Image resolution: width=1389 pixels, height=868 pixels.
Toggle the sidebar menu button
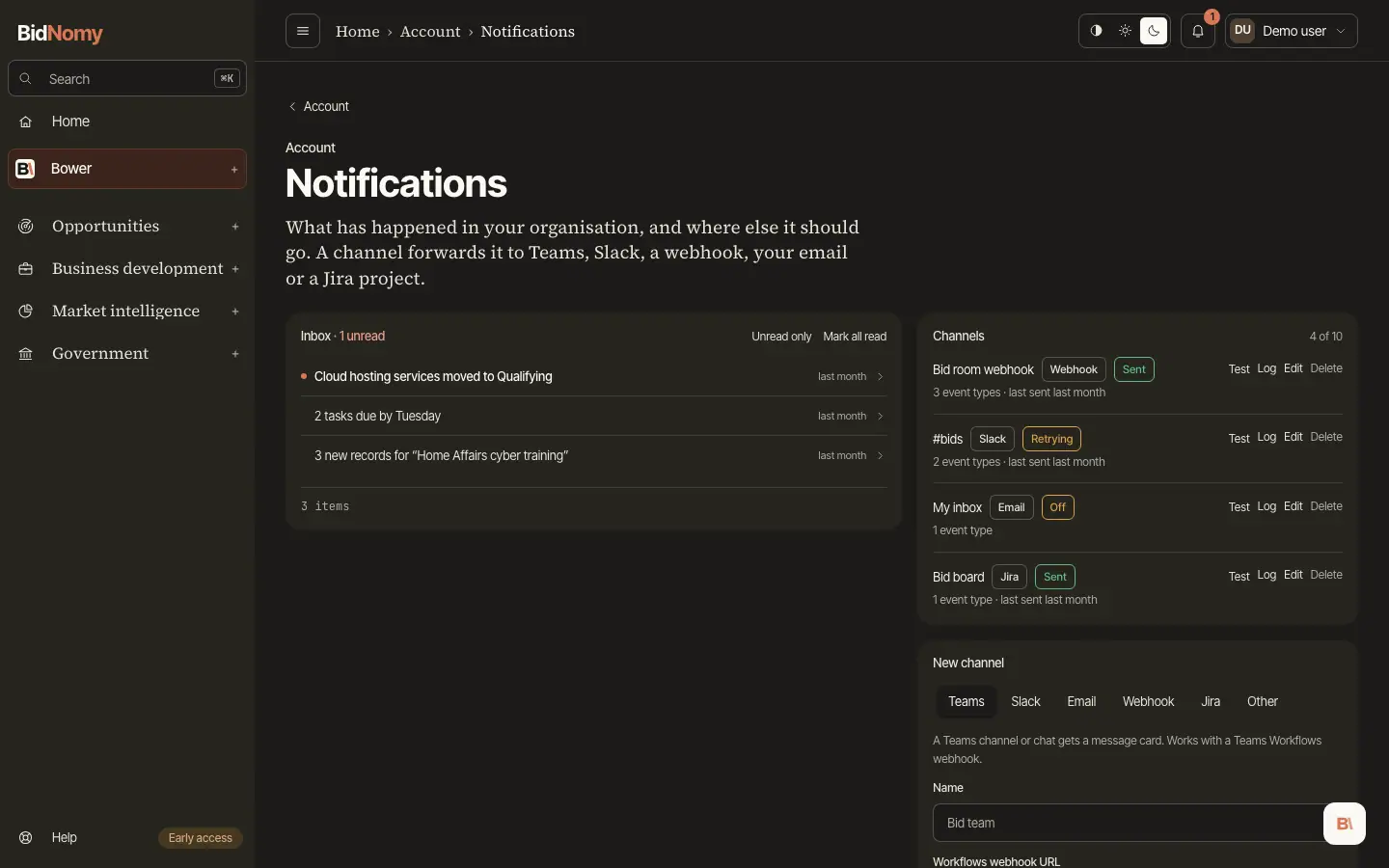pos(303,31)
